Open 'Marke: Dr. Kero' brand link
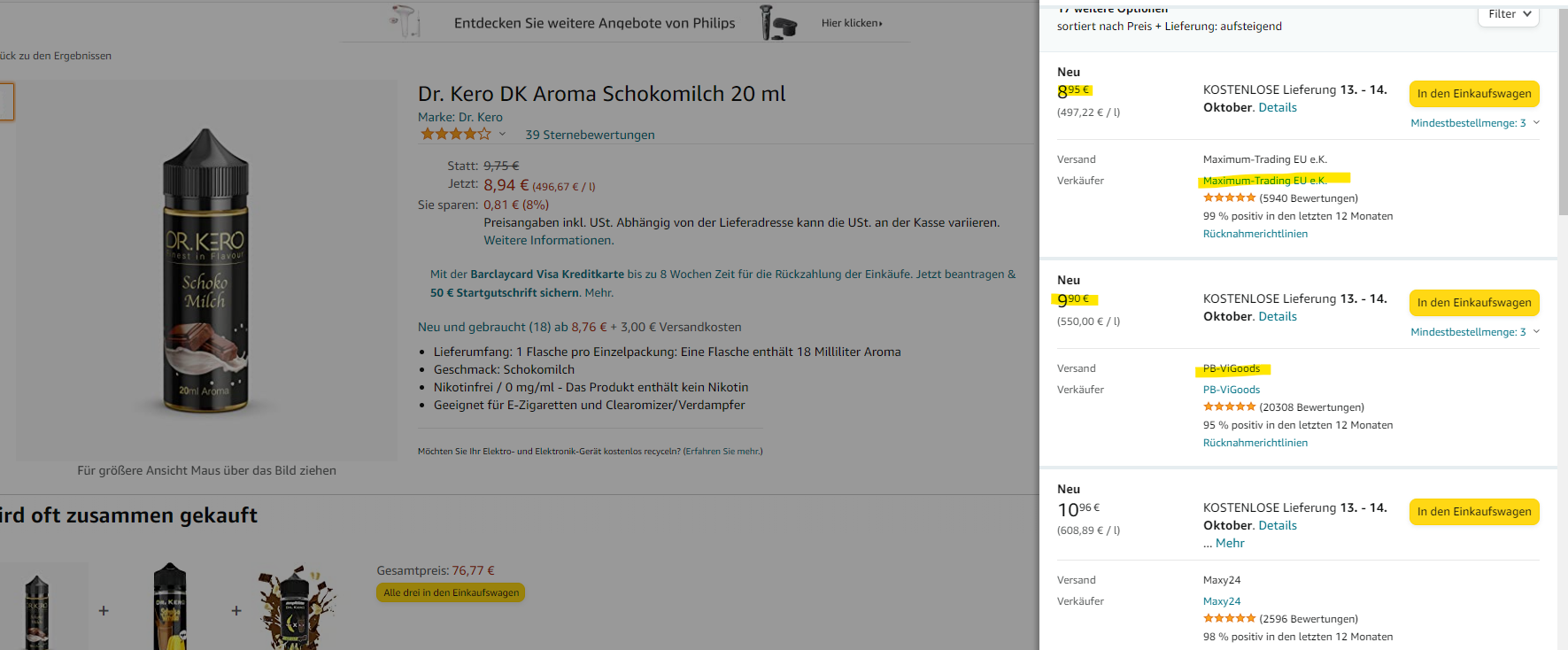This screenshot has width=1568, height=650. point(460,117)
